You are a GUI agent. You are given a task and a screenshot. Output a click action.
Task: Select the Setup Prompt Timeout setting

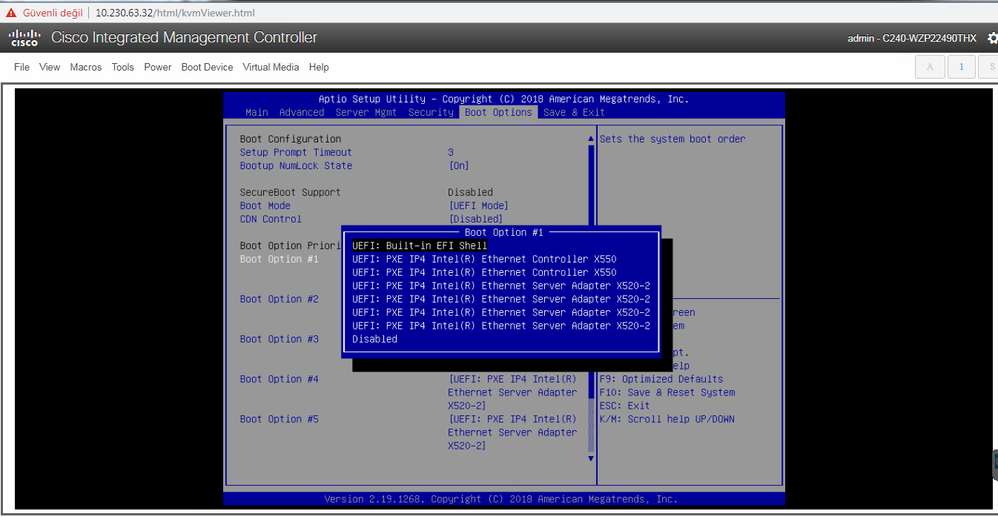pyautogui.click(x=295, y=152)
